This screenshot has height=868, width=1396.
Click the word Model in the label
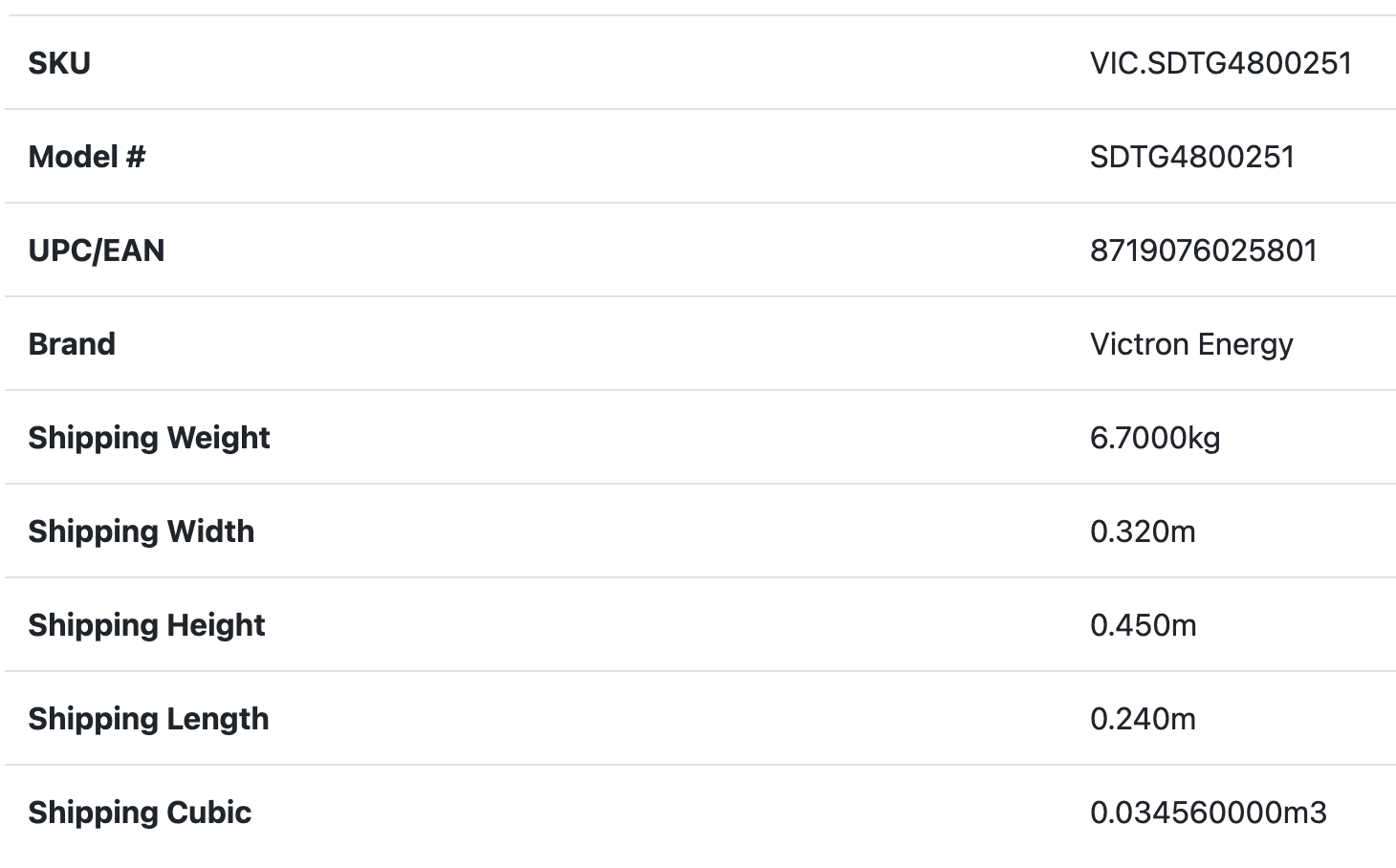[73, 157]
